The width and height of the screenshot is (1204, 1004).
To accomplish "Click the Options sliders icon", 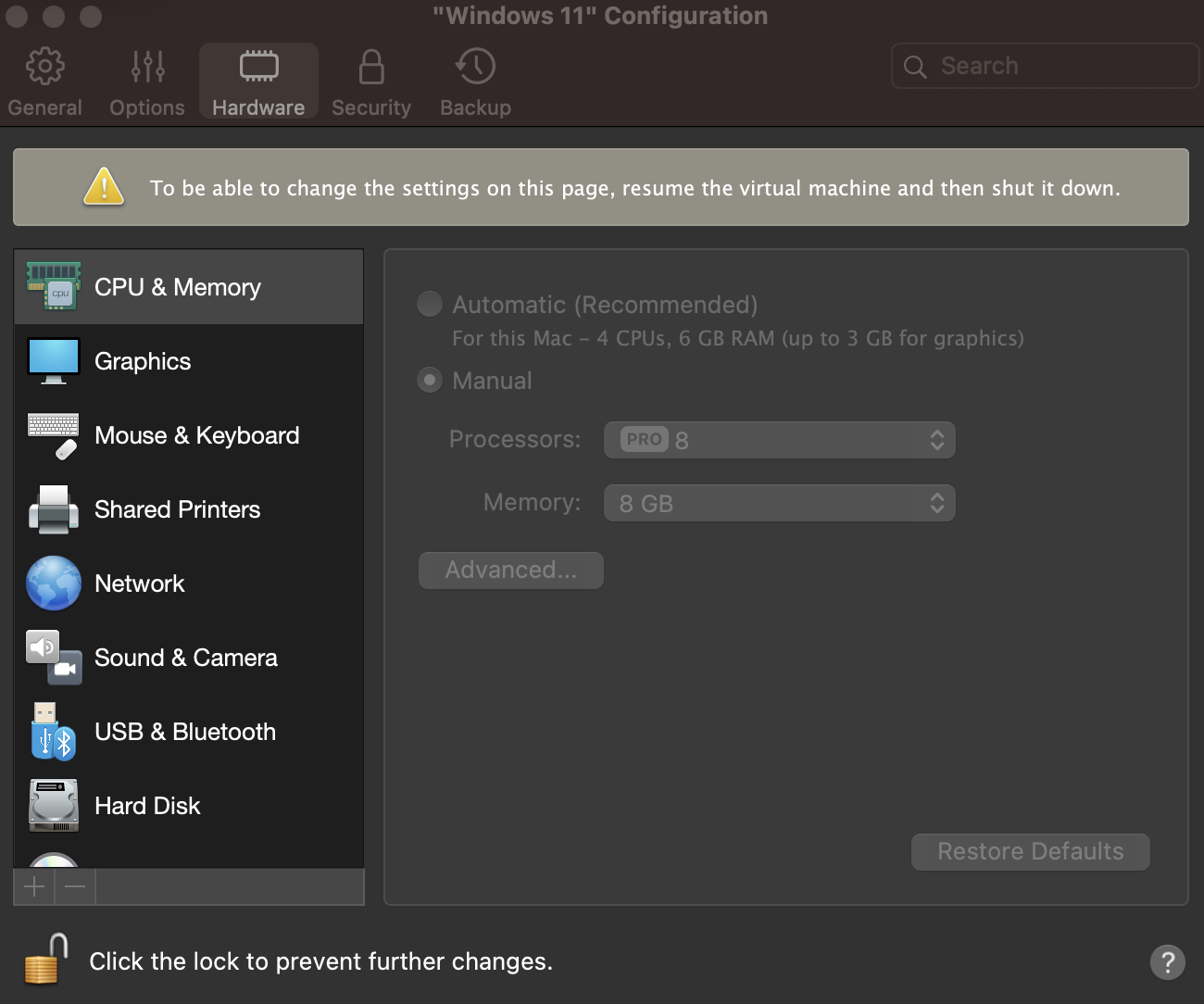I will click(x=148, y=66).
